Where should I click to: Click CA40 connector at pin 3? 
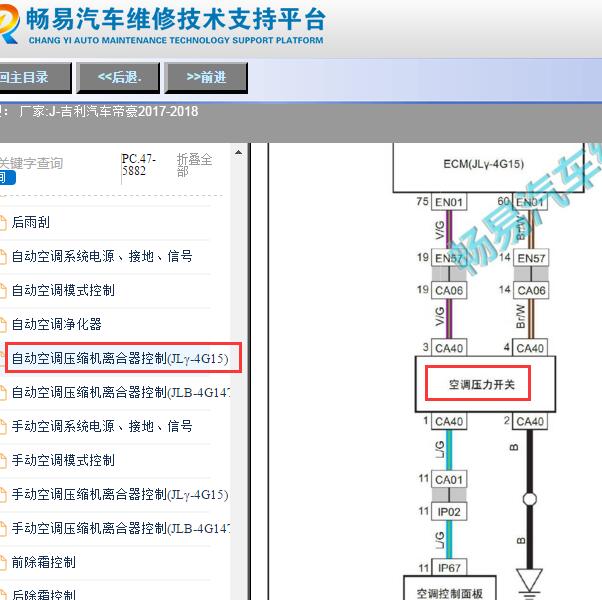[x=449, y=348]
